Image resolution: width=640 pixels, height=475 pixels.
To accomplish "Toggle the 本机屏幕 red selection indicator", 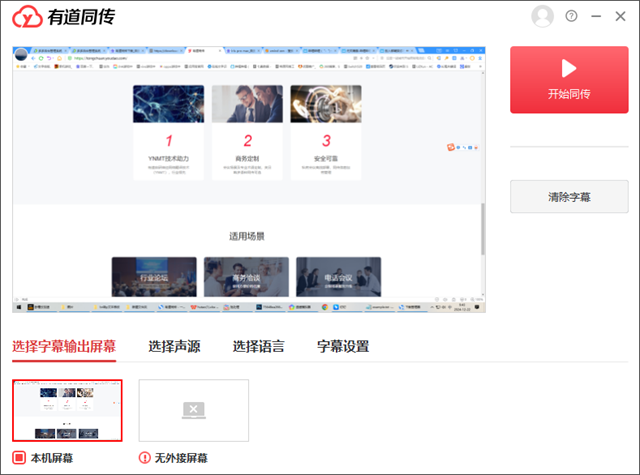I will click(x=19, y=458).
